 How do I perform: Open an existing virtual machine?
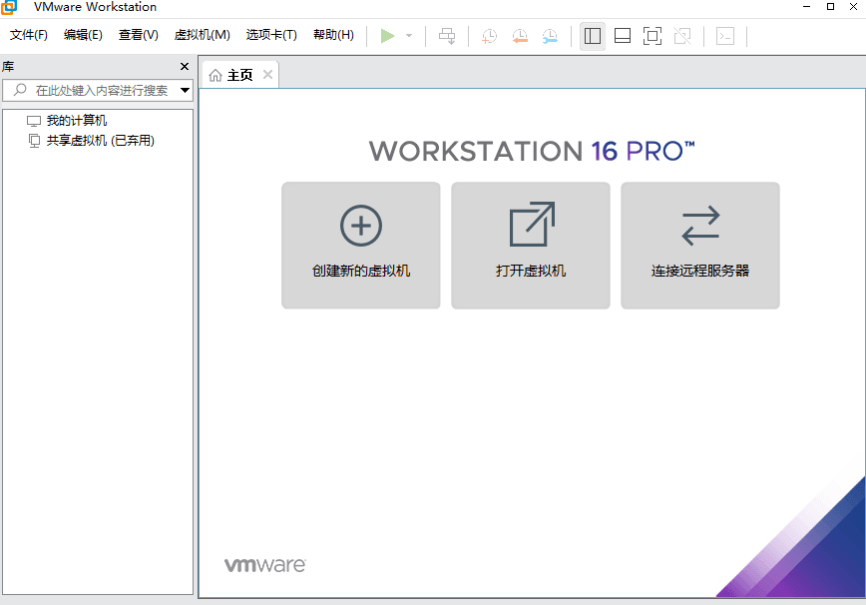(x=530, y=245)
